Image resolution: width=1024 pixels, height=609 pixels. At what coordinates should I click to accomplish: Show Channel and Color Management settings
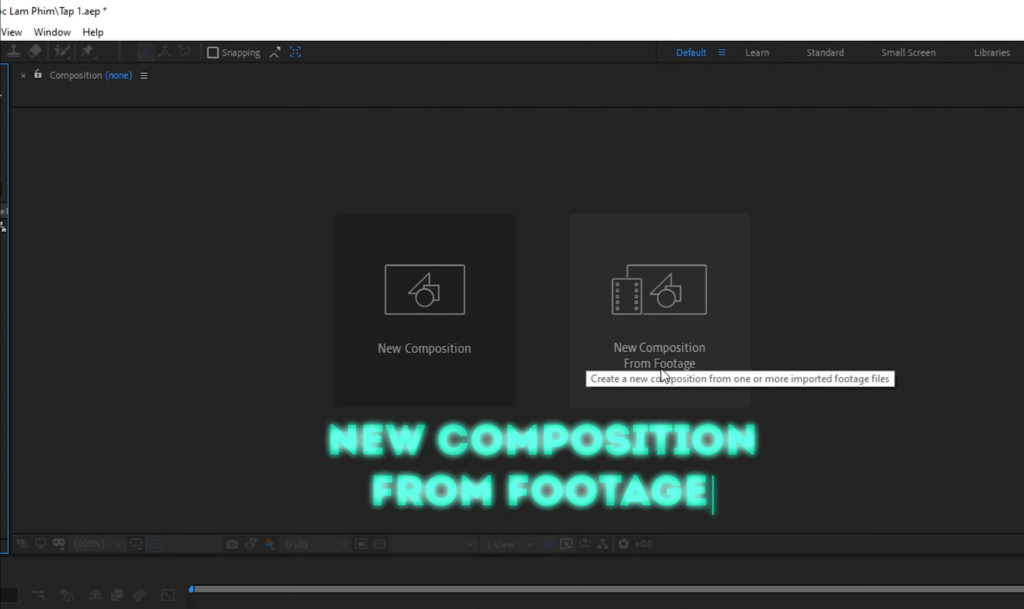[267, 544]
